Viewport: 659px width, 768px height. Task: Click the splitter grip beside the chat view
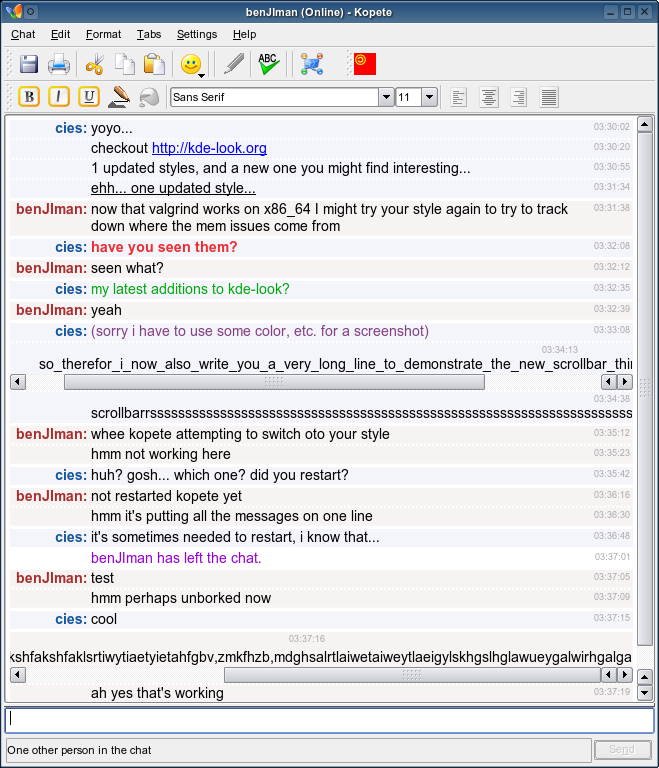(x=645, y=387)
